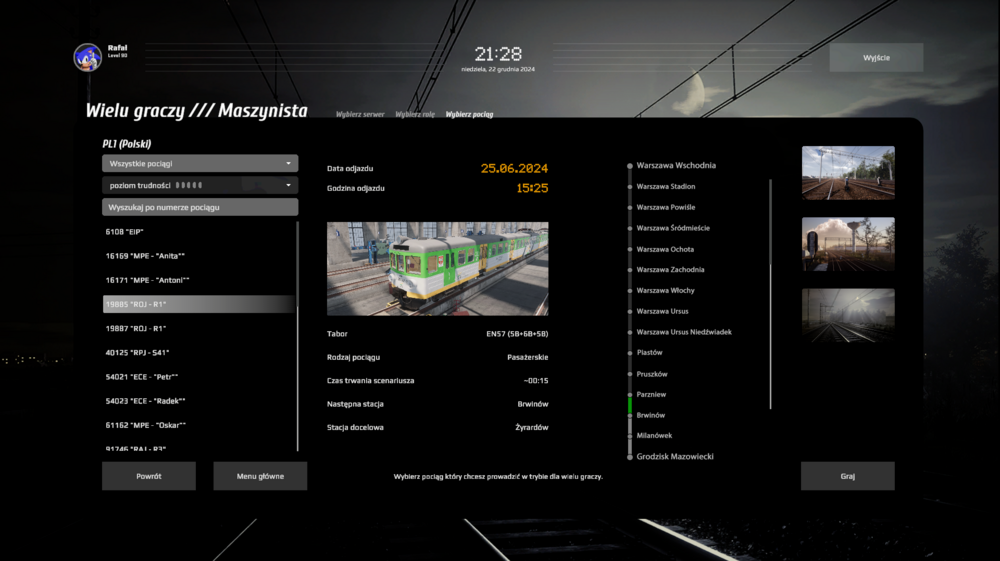Open the "poziom trudności" difficulty dropdown

click(200, 185)
